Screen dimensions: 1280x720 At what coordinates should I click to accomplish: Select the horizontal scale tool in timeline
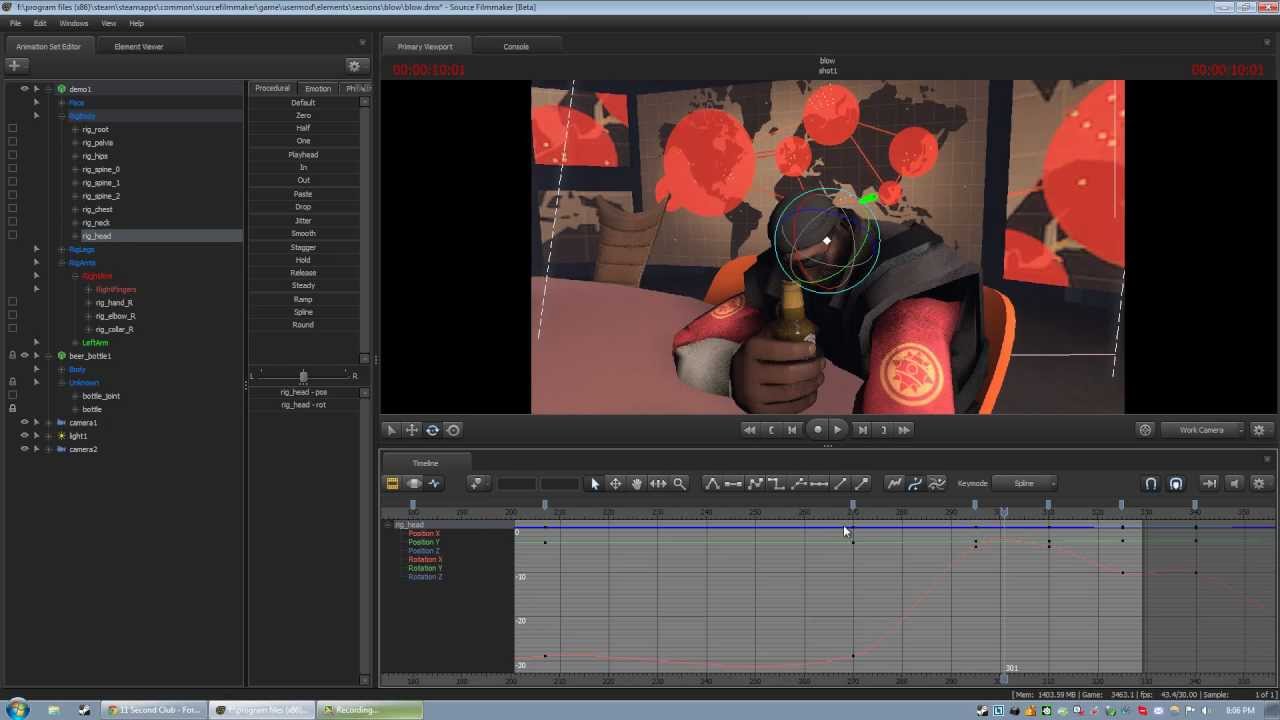(x=658, y=483)
